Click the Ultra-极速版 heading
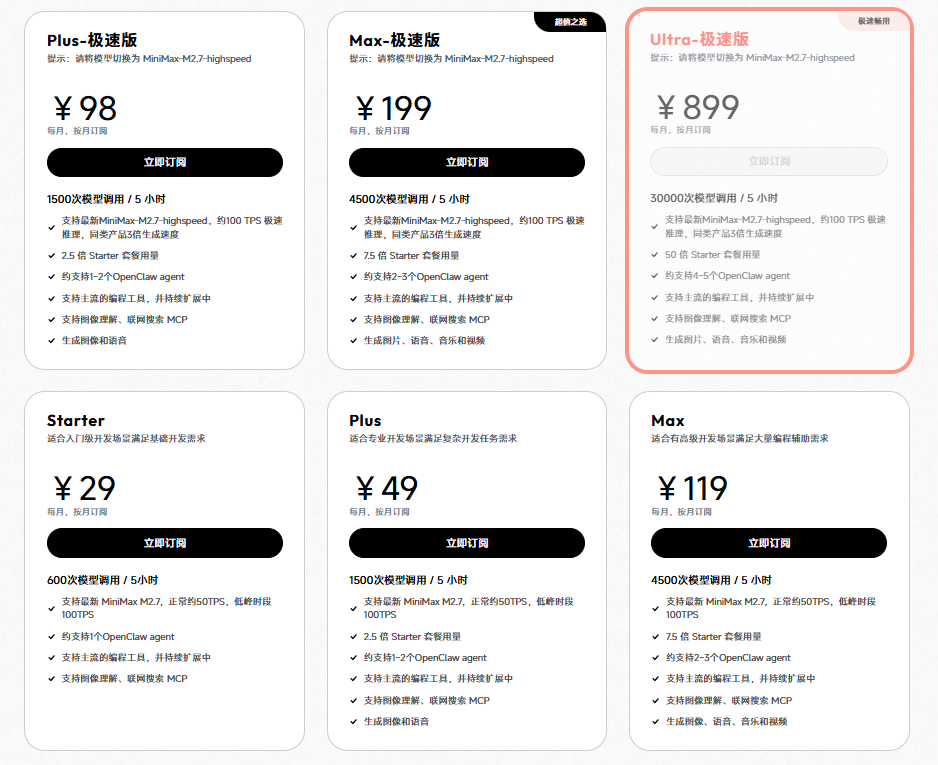Image resolution: width=938 pixels, height=765 pixels. point(699,39)
